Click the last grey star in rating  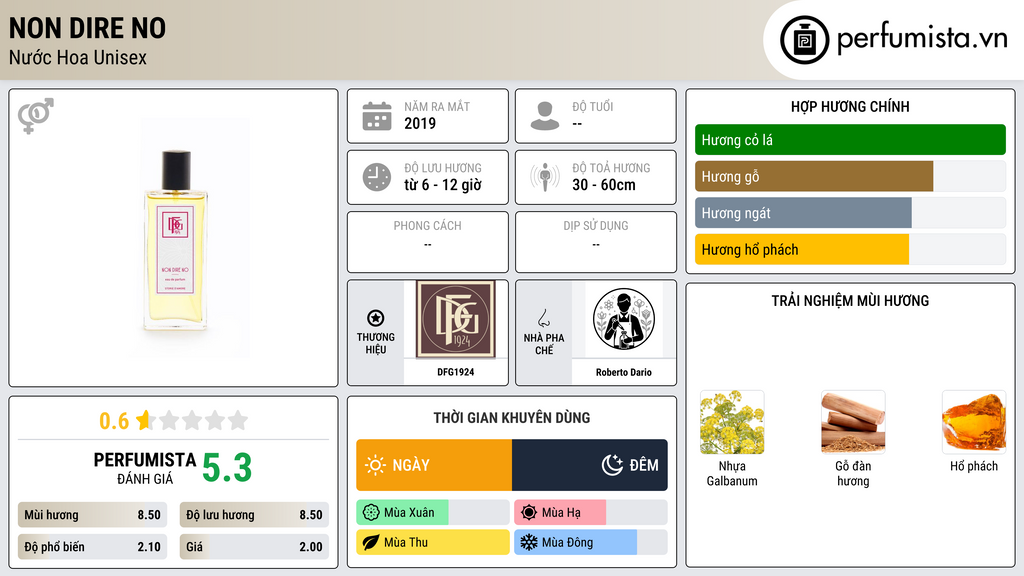(x=238, y=420)
